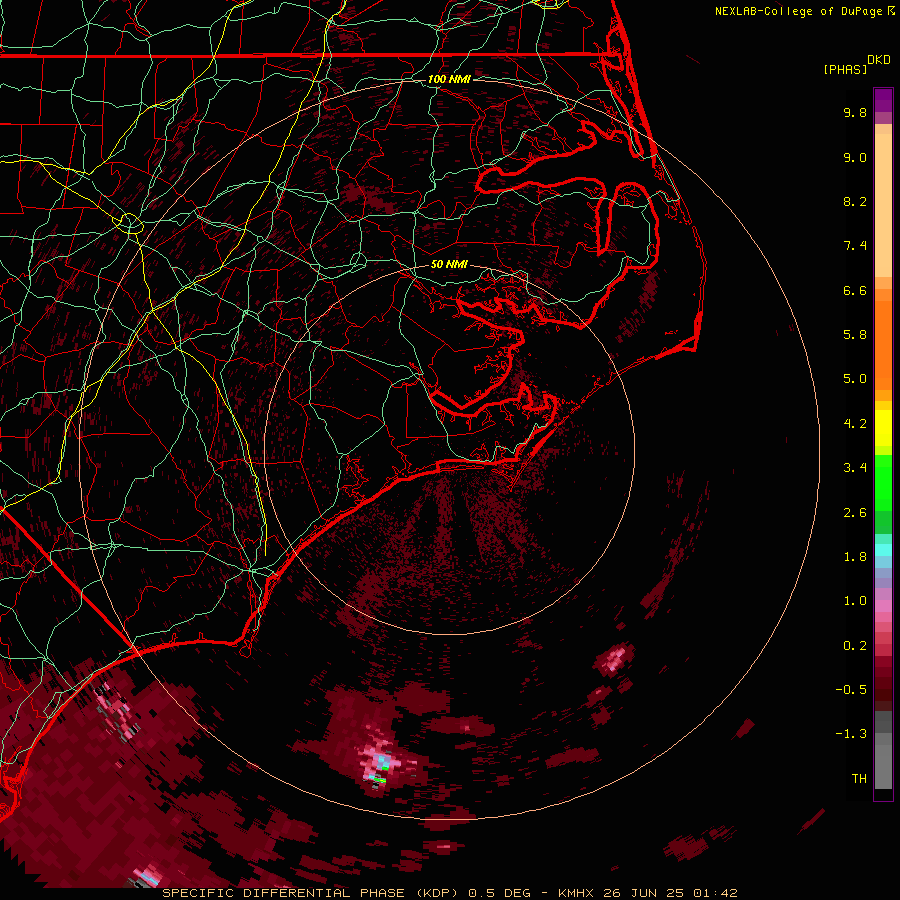Click the 9.8 value on color scale
Screen dimensions: 900x900
[x=855, y=112]
